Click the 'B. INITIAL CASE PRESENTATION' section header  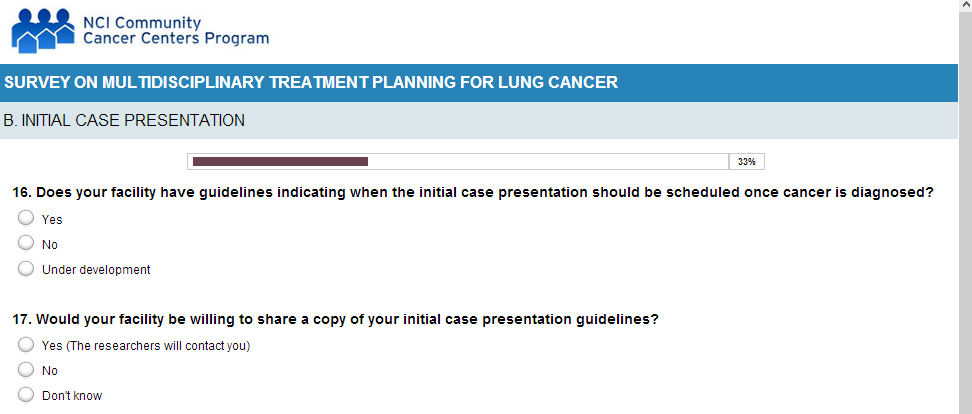click(124, 121)
